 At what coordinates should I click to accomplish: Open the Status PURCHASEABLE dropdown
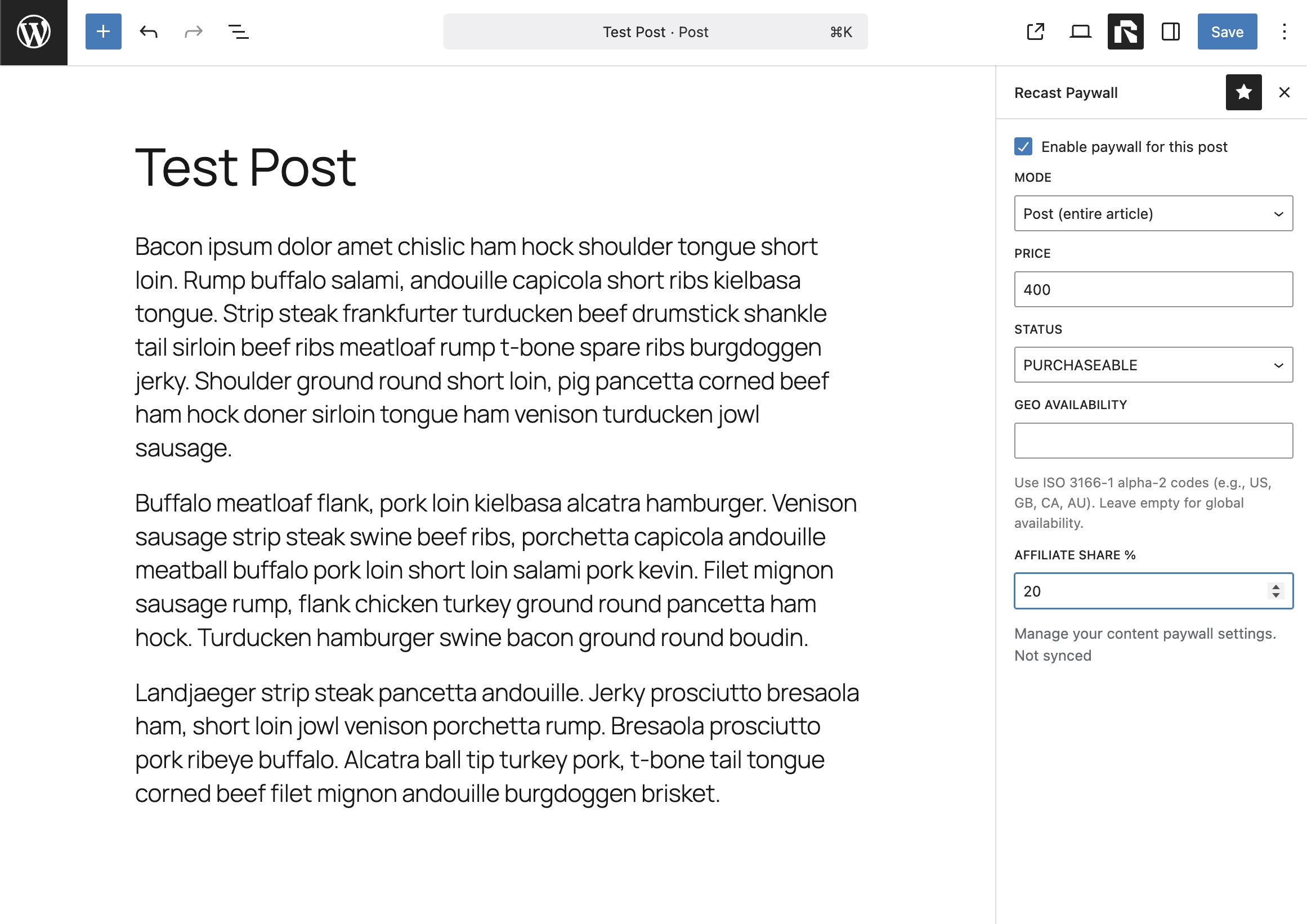[1153, 365]
